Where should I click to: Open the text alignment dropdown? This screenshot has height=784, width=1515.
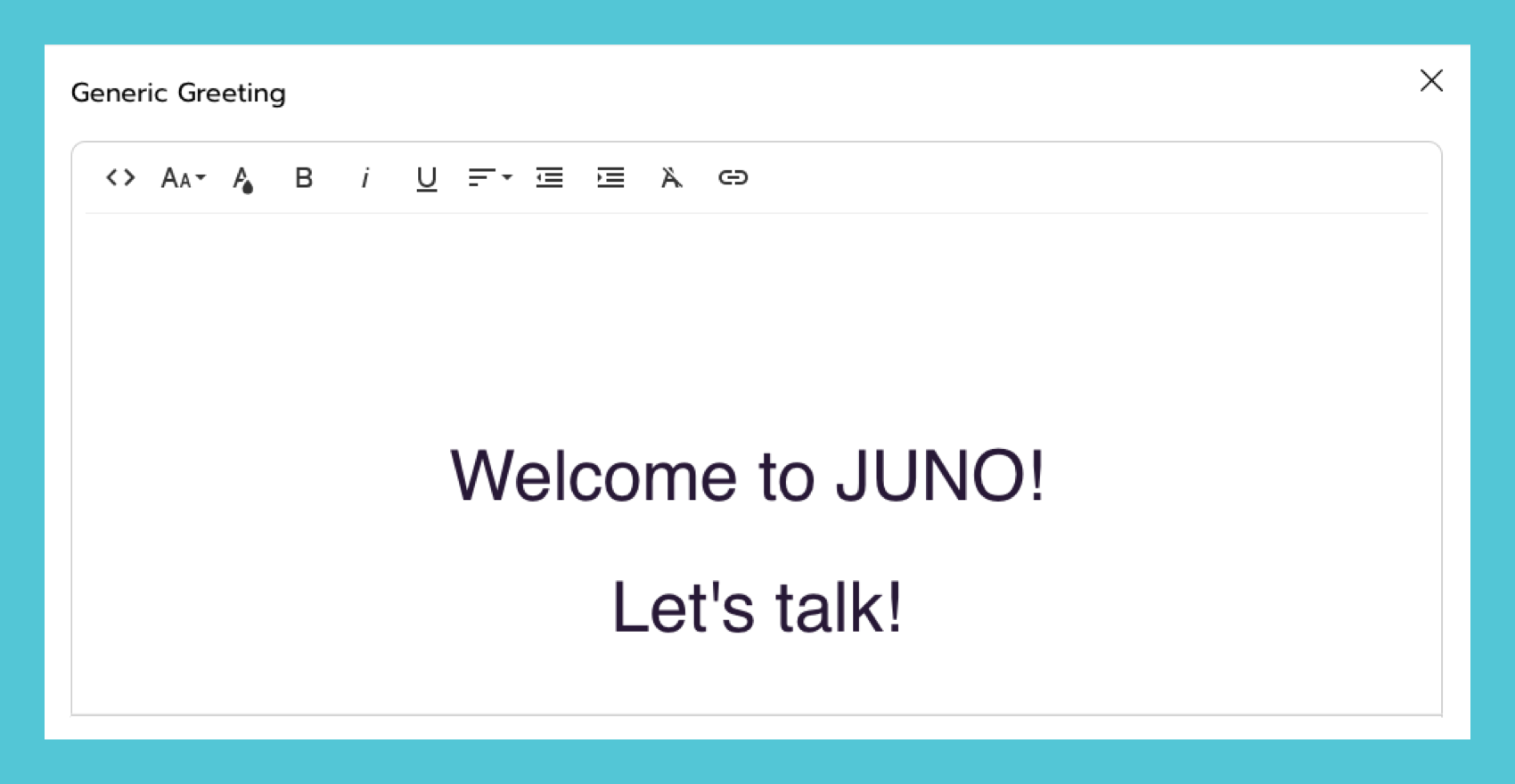pos(489,178)
